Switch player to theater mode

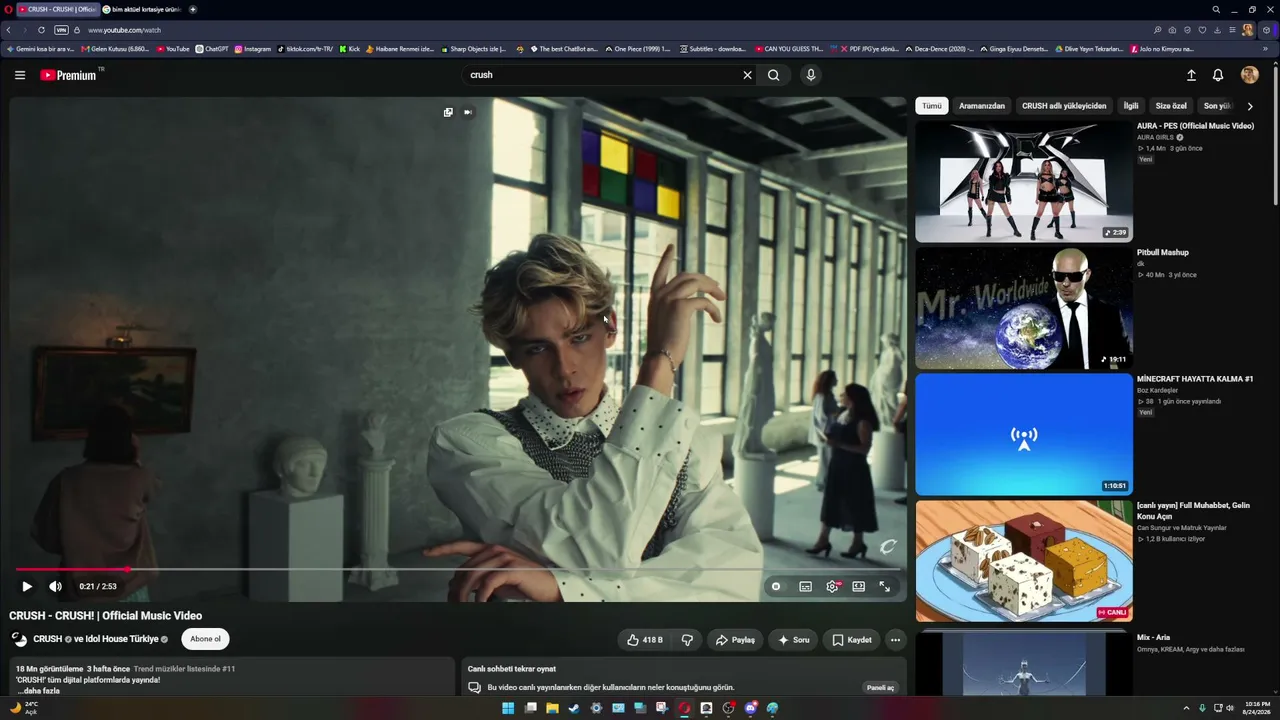(x=858, y=587)
